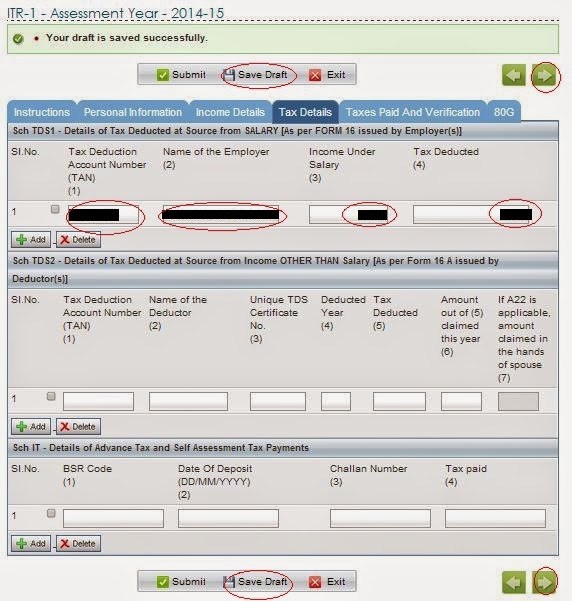Click Name of the Deductor field

188,401
